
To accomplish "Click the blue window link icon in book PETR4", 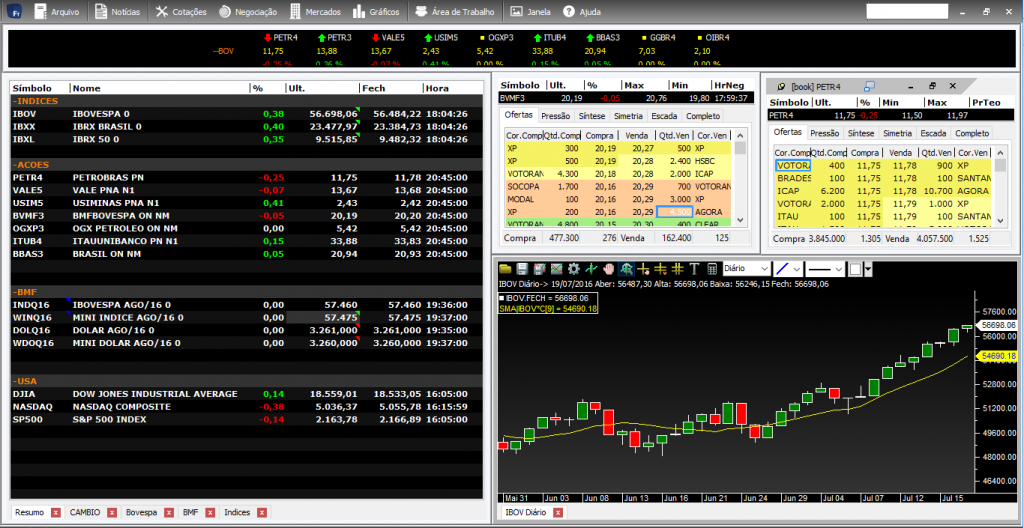I will pos(869,86).
